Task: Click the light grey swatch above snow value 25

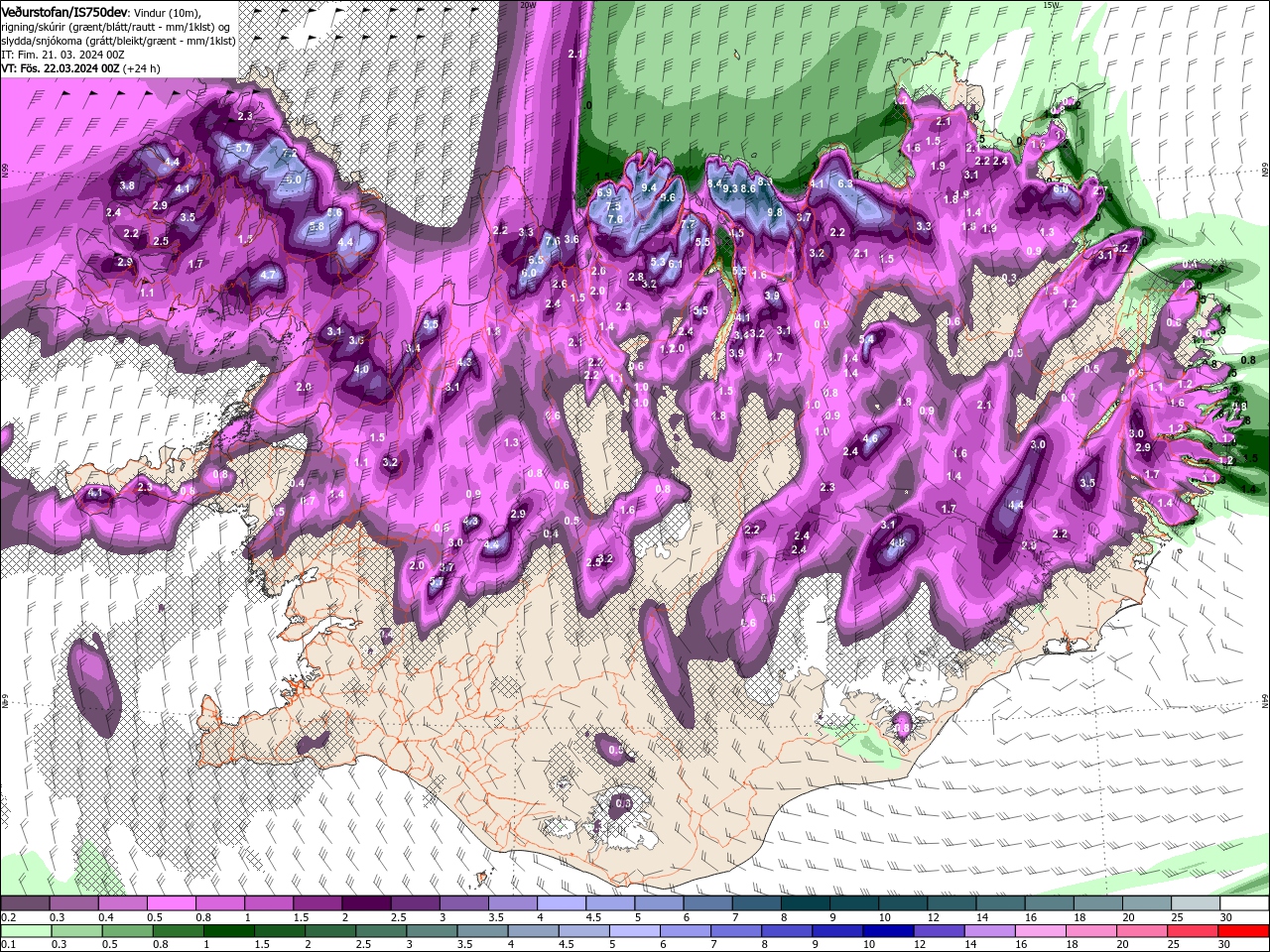Action: click(x=1195, y=903)
